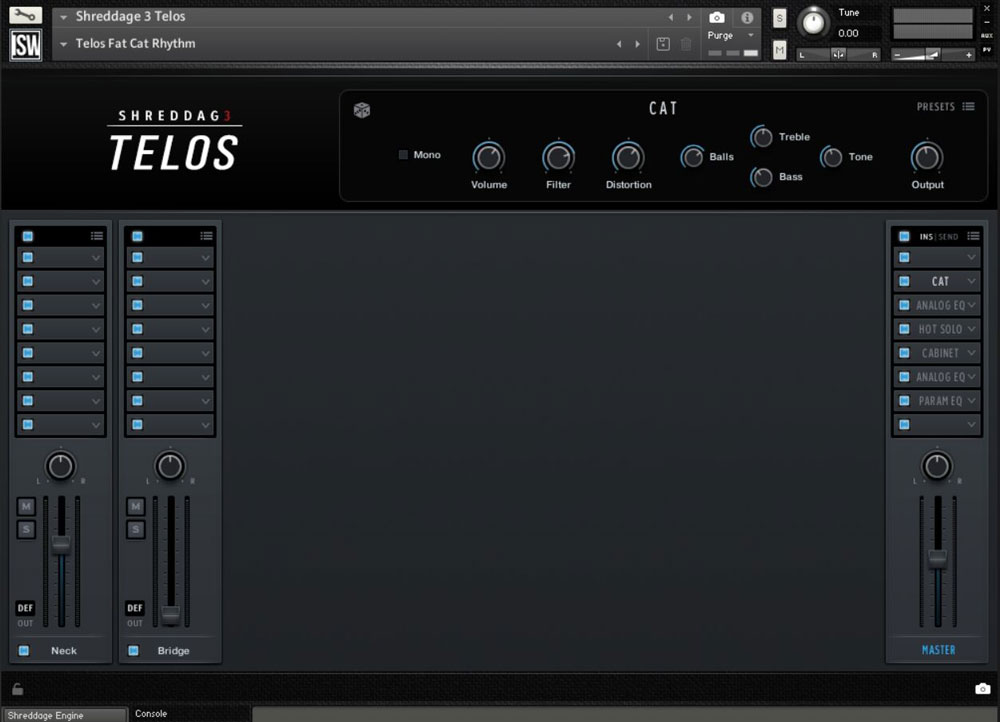The height and width of the screenshot is (722, 1000).
Task: Bypass the CAT effect in Master
Action: 904,281
